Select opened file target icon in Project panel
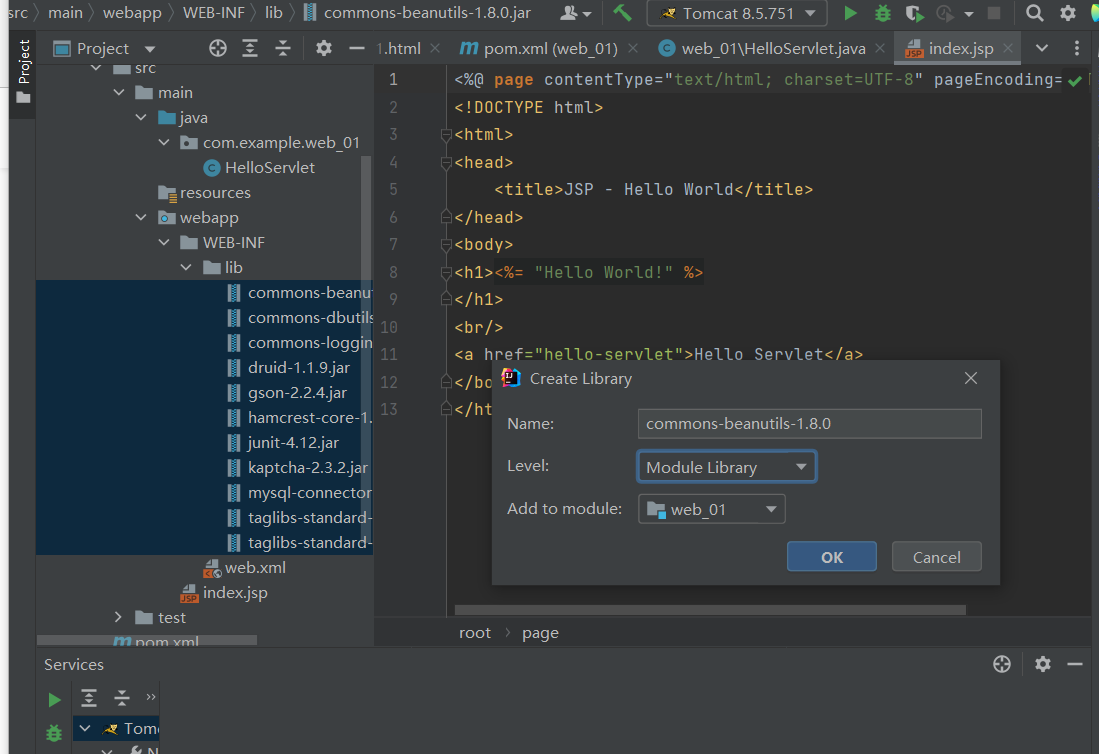1099x754 pixels. 218,48
